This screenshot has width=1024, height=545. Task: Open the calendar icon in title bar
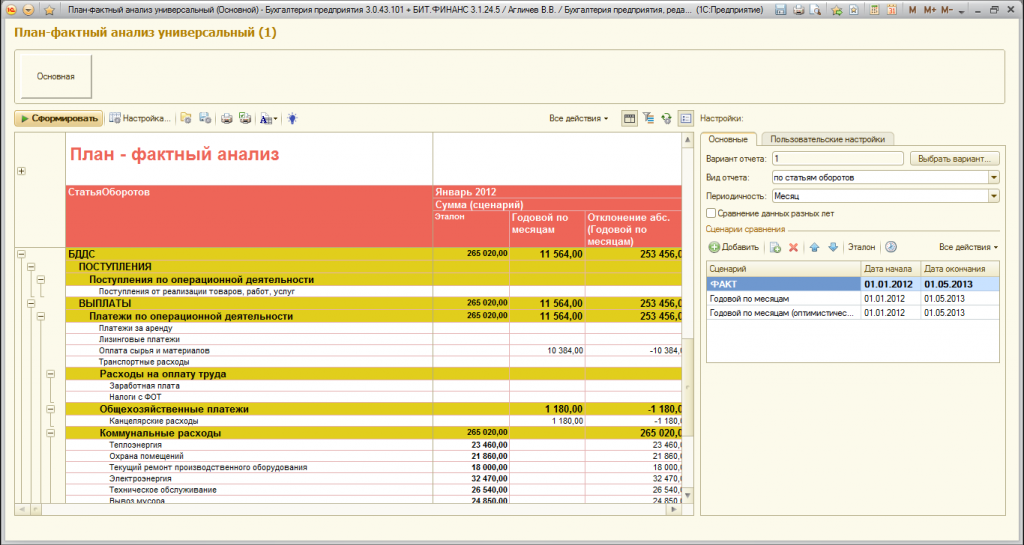pyautogui.click(x=892, y=9)
